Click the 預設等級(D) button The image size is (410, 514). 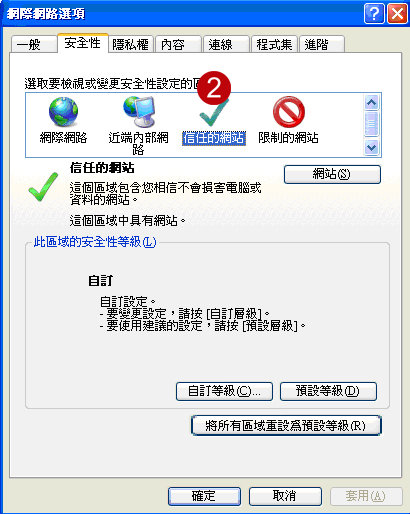328,391
